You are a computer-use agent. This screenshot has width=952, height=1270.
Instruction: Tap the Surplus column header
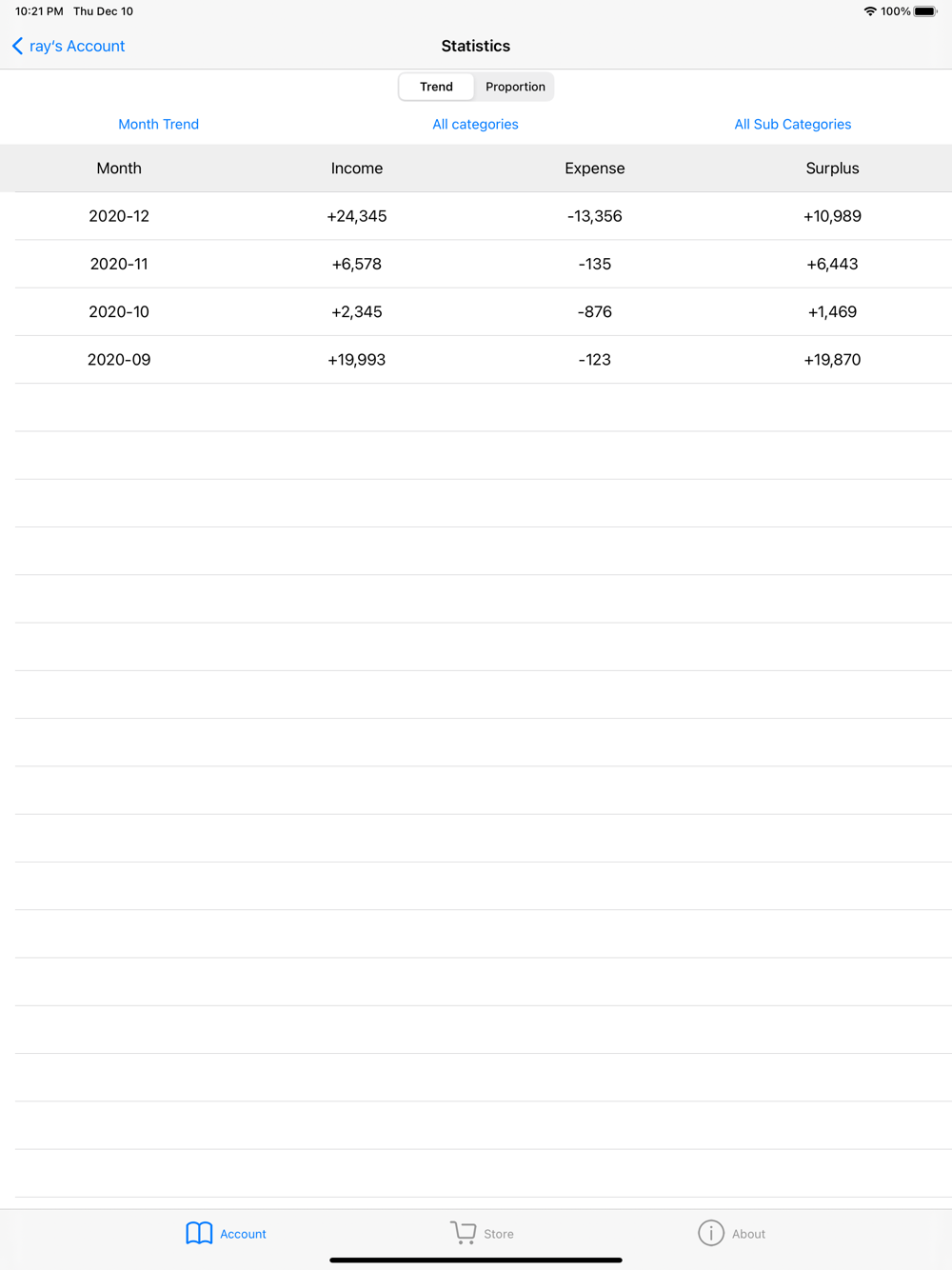tap(832, 169)
